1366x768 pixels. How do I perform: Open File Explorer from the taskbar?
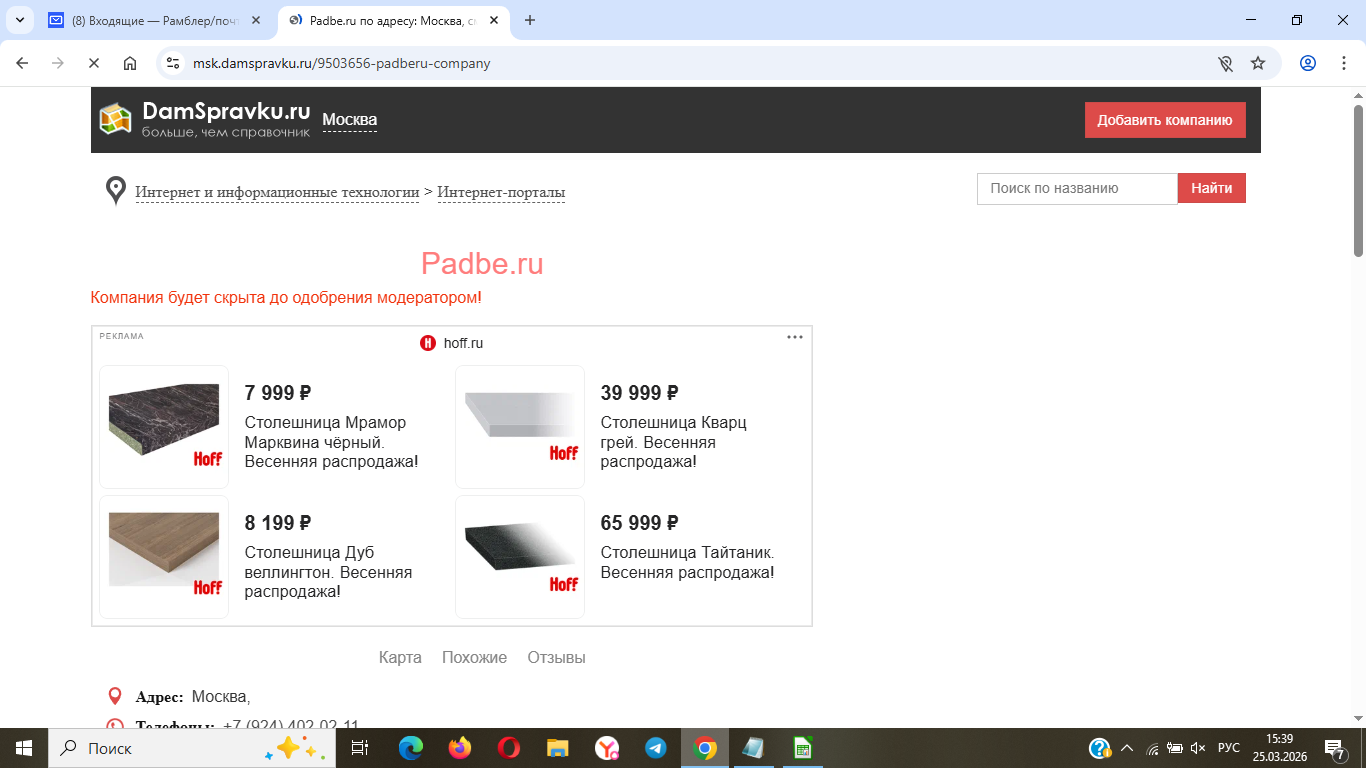click(x=557, y=748)
